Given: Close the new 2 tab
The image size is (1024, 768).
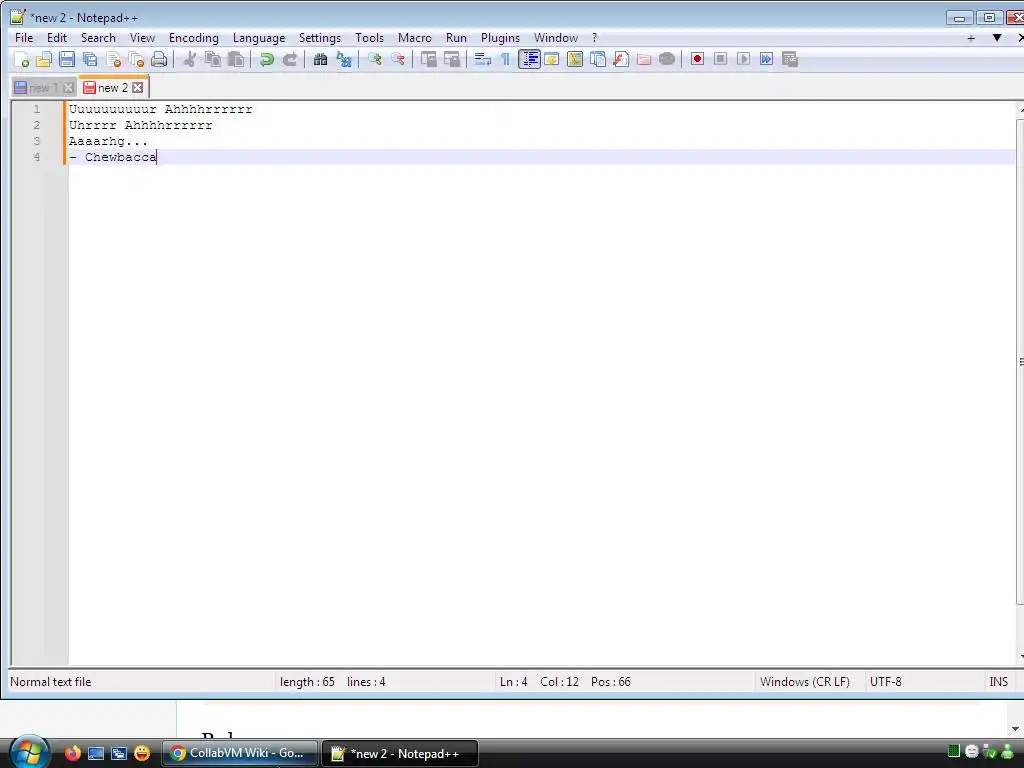Looking at the screenshot, I should (137, 88).
